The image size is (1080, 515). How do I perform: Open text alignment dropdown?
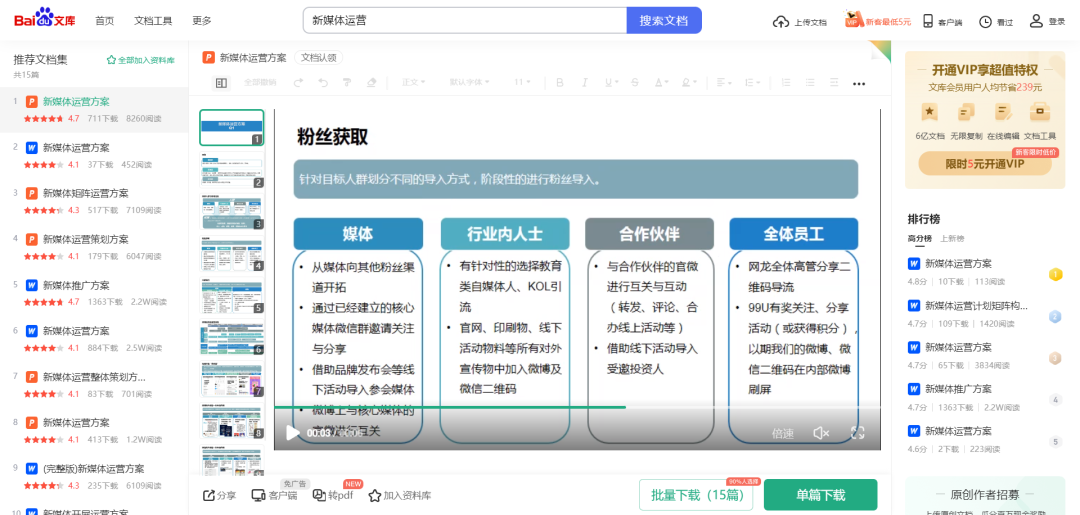(x=723, y=83)
